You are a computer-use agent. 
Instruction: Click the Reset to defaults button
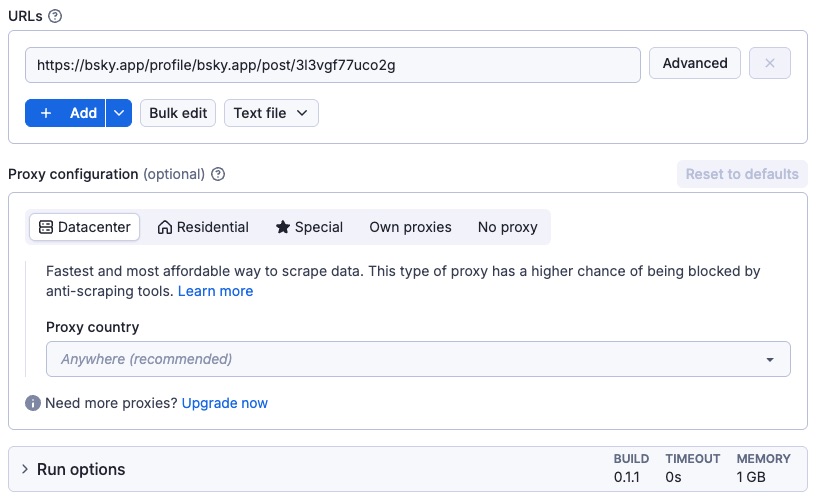[x=741, y=174]
